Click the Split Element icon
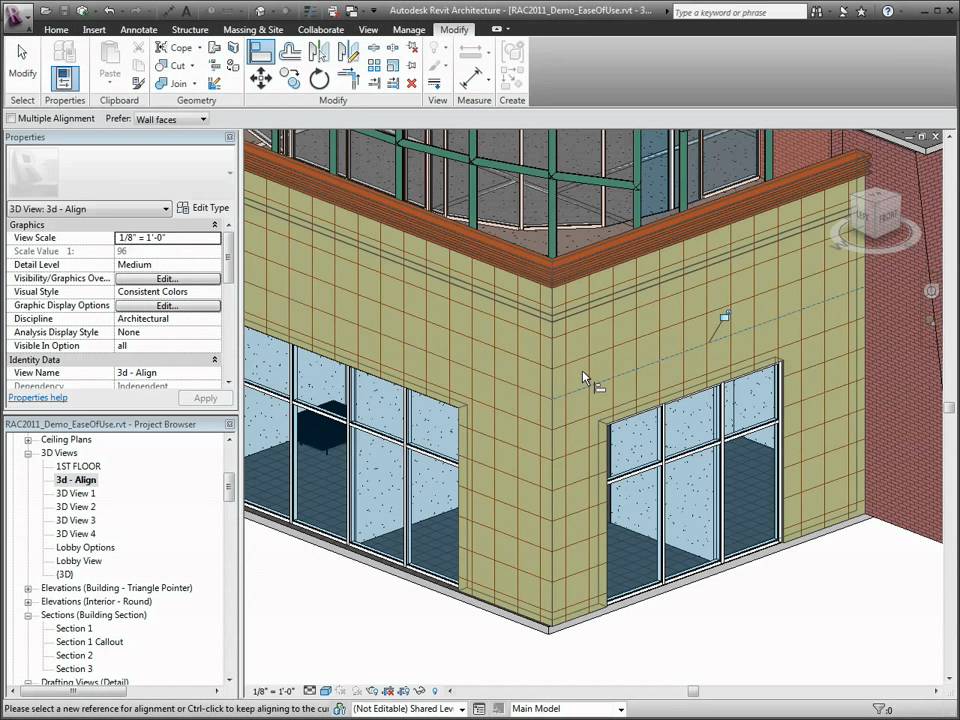Image resolution: width=960 pixels, height=720 pixels. point(374,47)
